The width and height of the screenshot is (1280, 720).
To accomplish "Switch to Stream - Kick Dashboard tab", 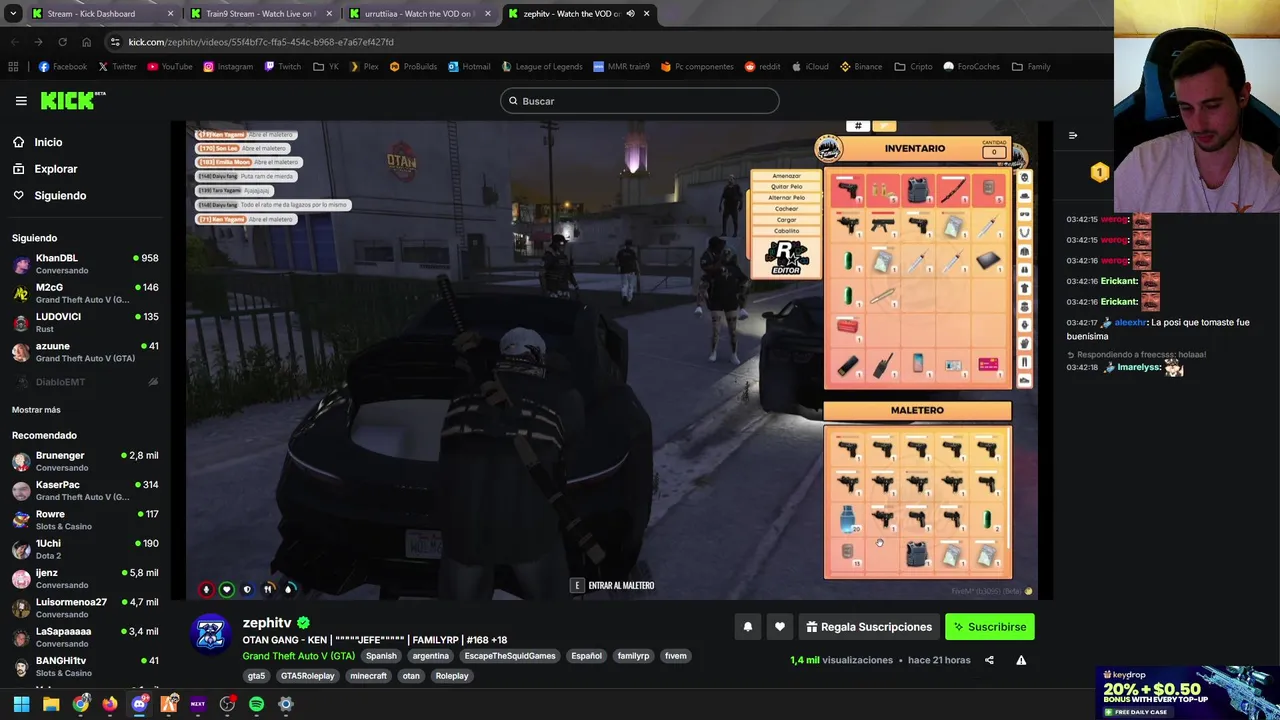I will tap(103, 14).
